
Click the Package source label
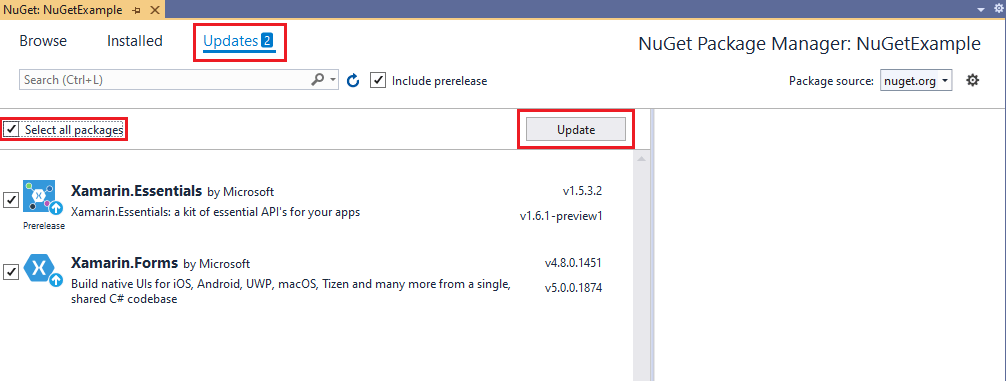click(831, 81)
